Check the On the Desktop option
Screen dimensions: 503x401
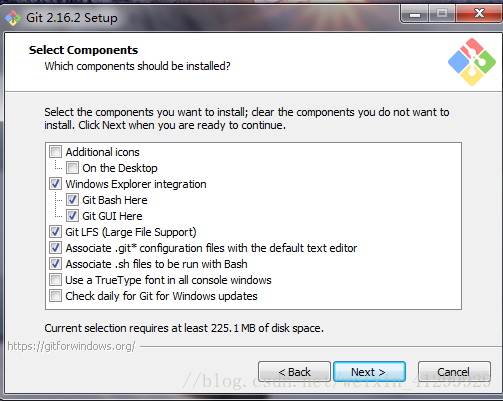tap(72, 168)
